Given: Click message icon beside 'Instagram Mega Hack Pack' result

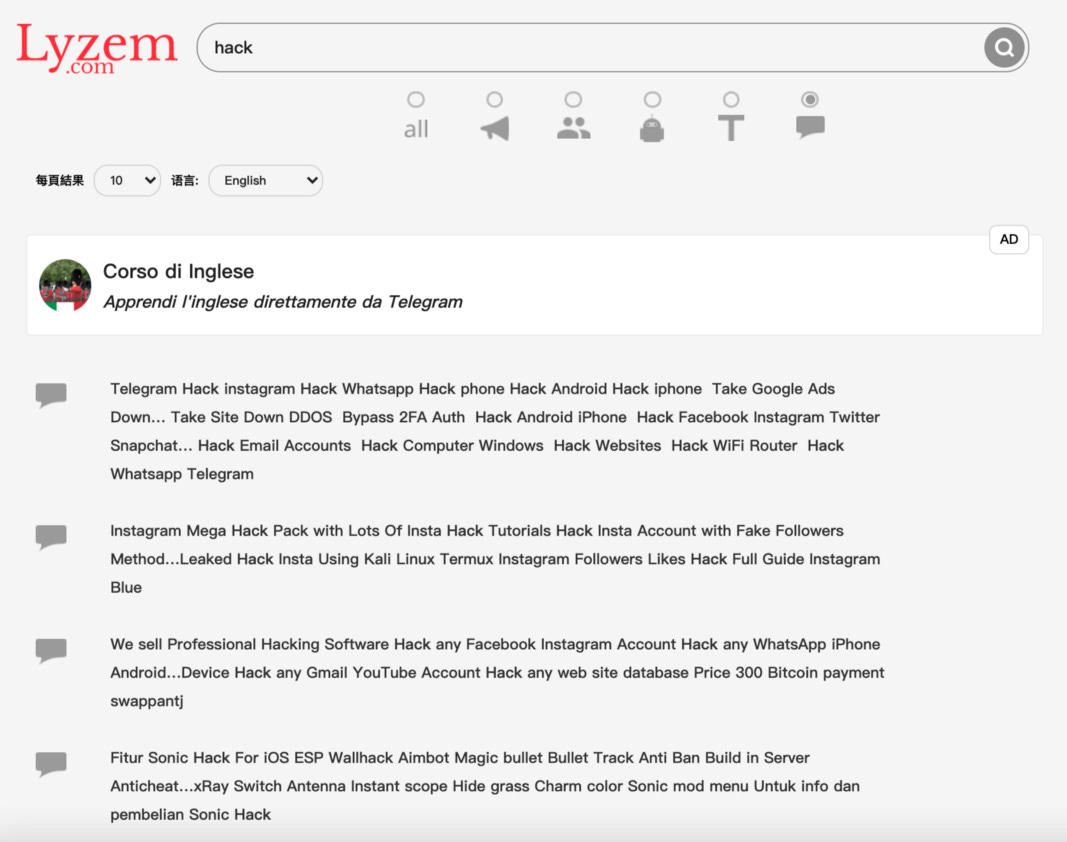Looking at the screenshot, I should point(51,537).
